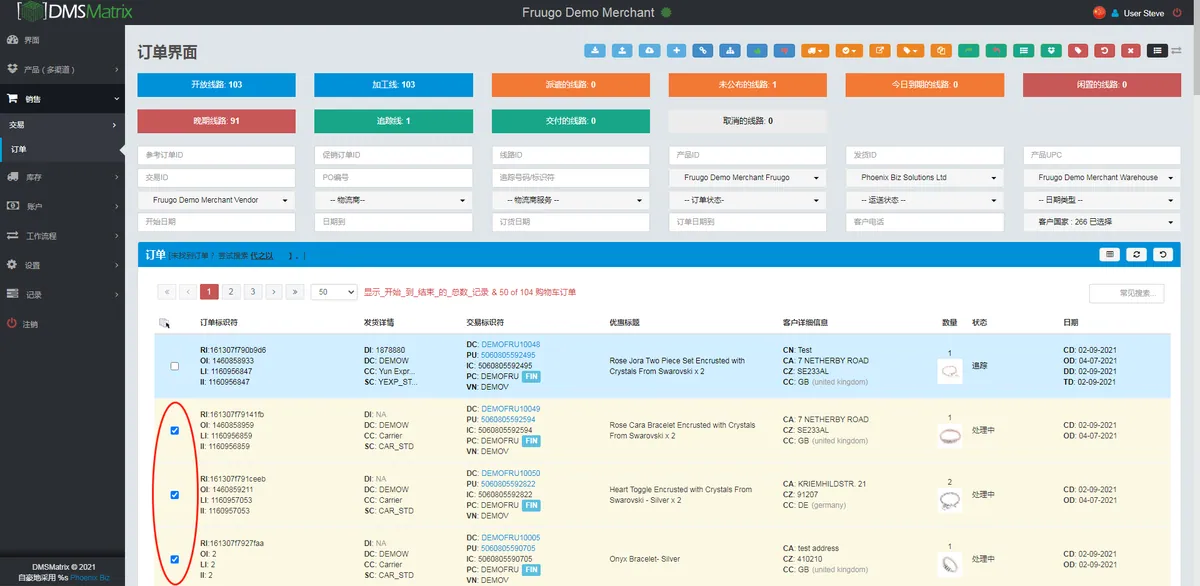Click the chain link toolbar icon
The width and height of the screenshot is (1200, 586).
click(704, 50)
